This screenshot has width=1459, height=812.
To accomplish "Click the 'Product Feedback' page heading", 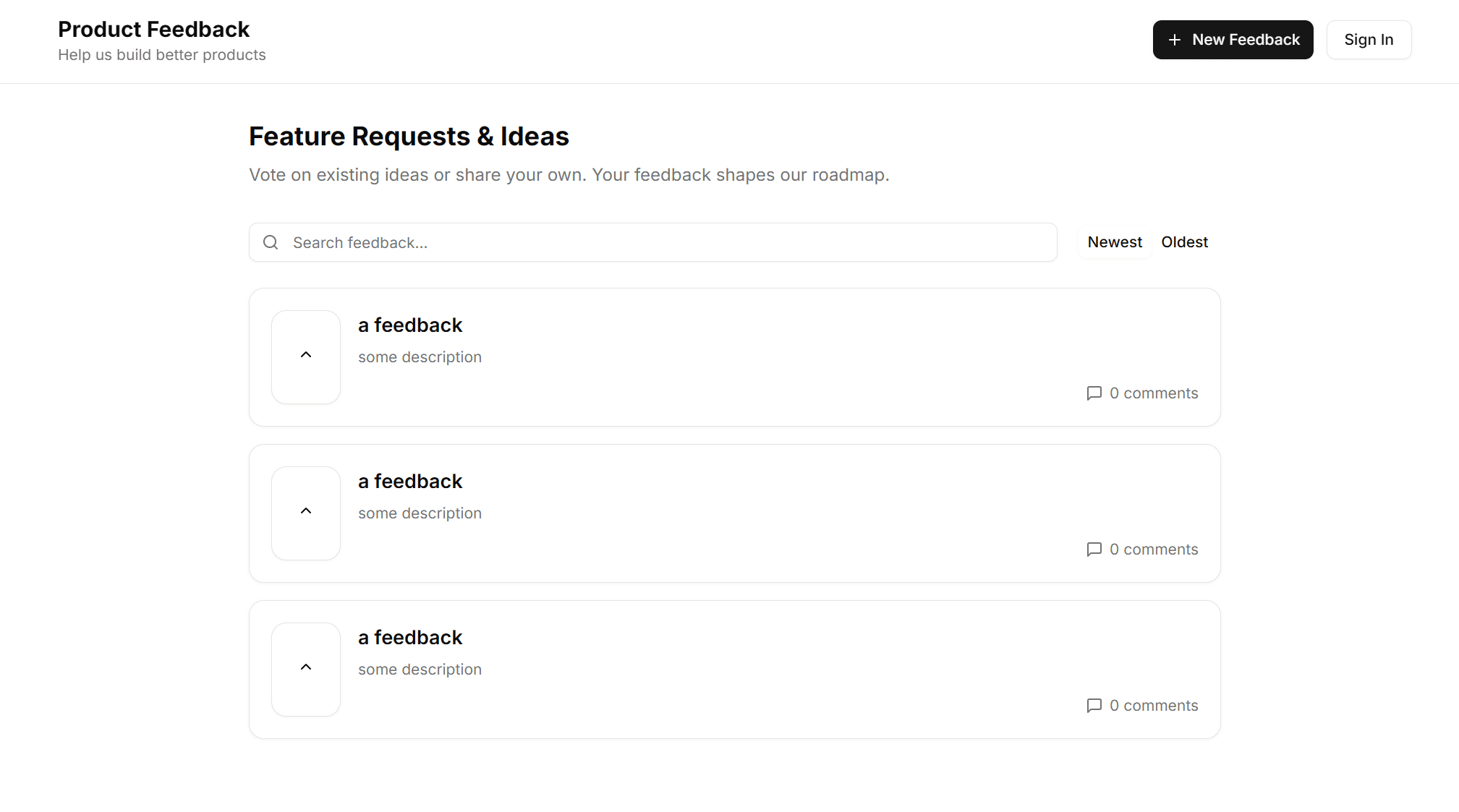I will 153,30.
